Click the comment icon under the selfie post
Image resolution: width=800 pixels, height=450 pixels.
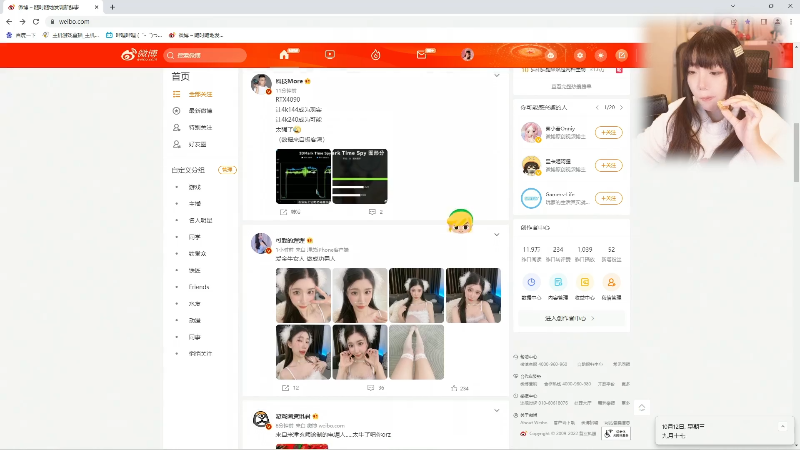[x=371, y=388]
